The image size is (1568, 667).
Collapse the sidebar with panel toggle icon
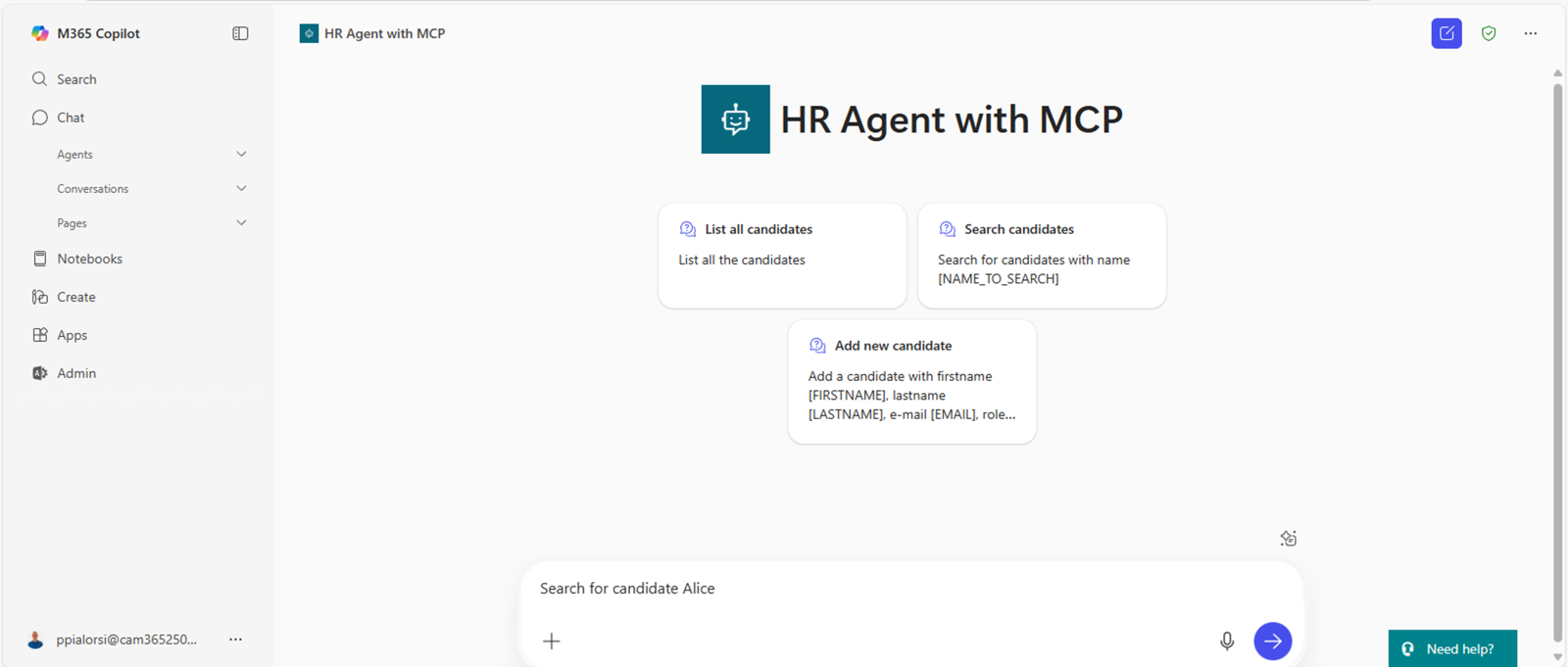[x=240, y=33]
